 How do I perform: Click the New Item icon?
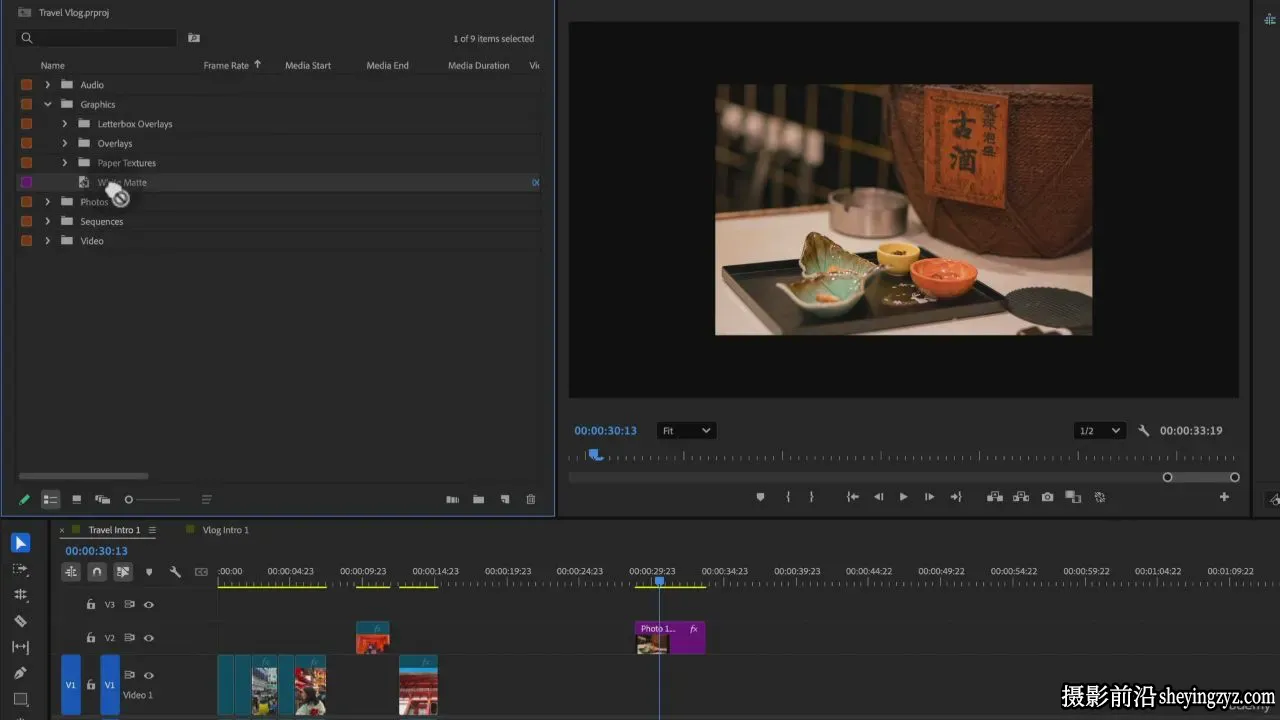pos(505,499)
